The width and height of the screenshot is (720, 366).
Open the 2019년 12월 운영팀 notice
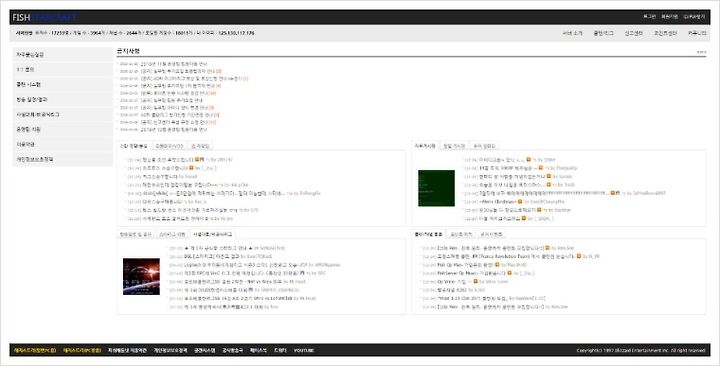coord(174,130)
